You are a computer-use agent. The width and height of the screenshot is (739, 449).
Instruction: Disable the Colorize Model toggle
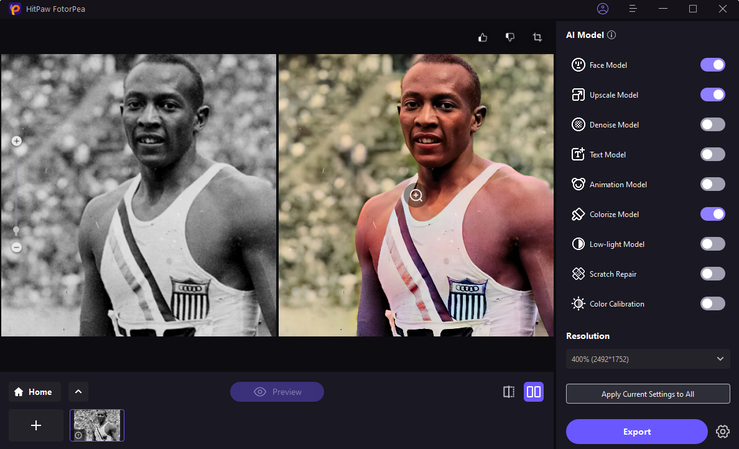point(713,214)
